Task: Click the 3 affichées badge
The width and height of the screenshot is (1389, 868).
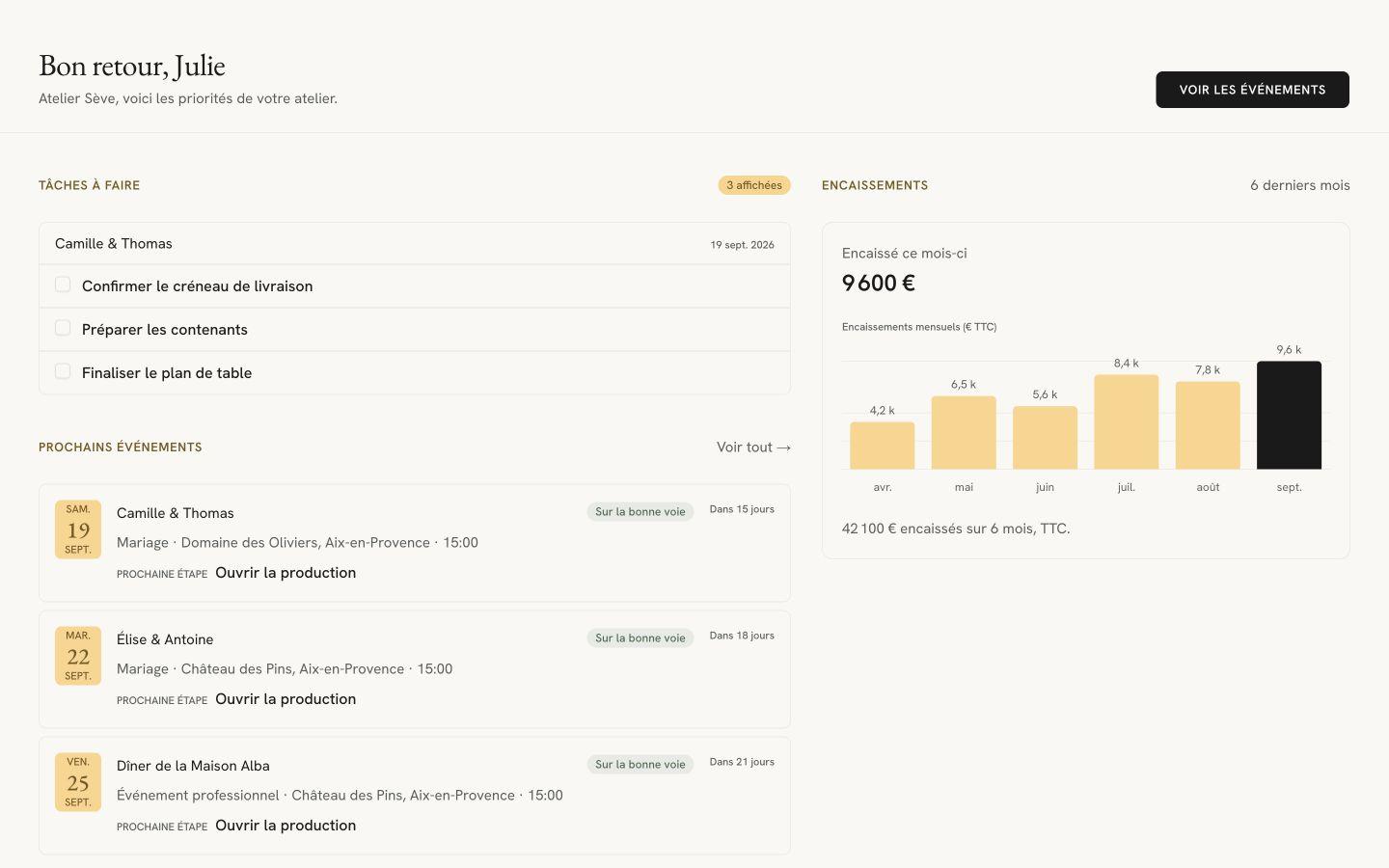Action: (x=754, y=185)
